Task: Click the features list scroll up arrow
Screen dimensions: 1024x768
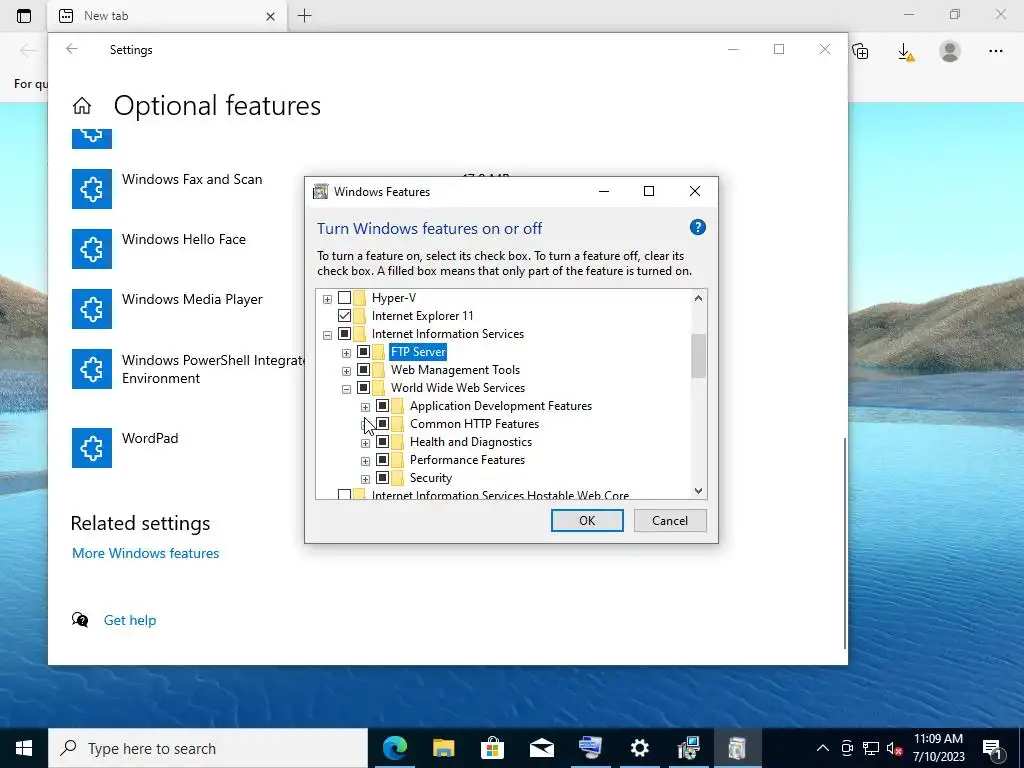Action: coord(698,298)
